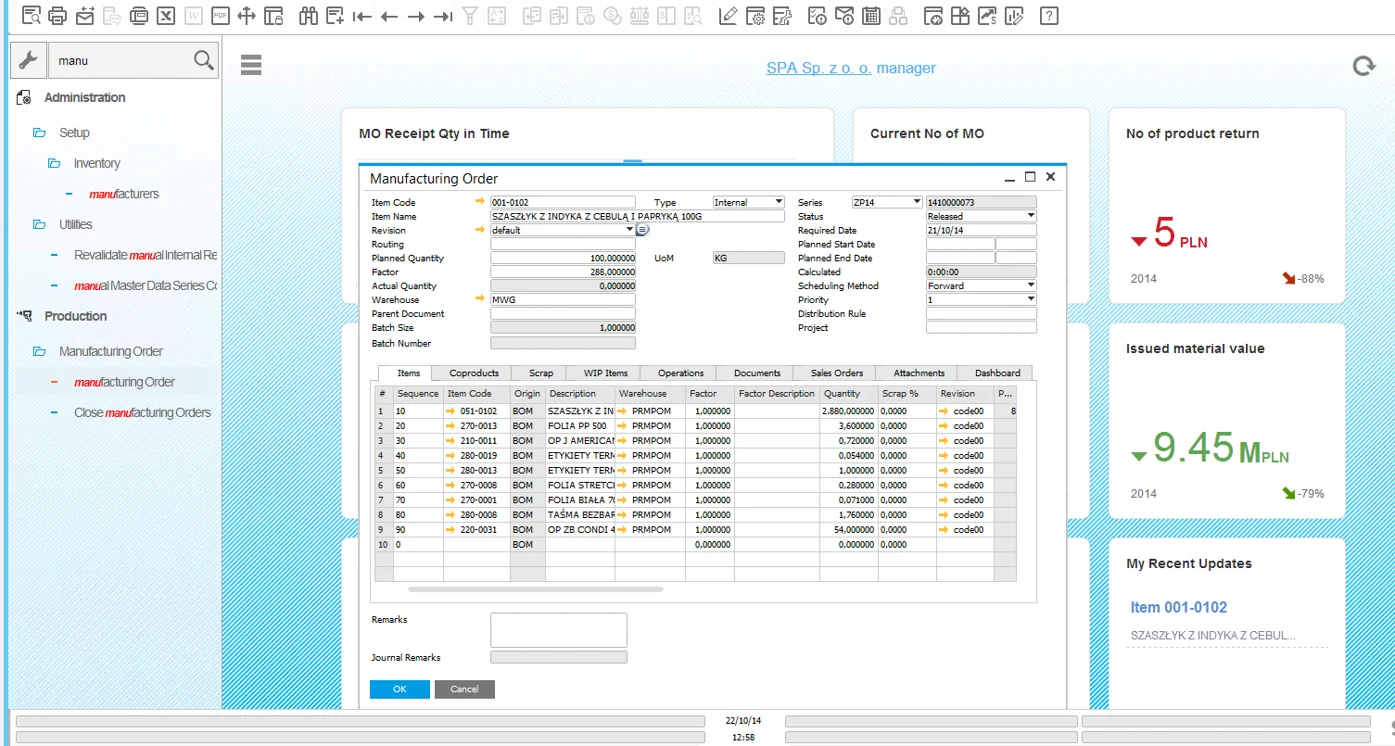This screenshot has height=746, width=1395.
Task: Jump to the last data record
Action: coord(443,16)
